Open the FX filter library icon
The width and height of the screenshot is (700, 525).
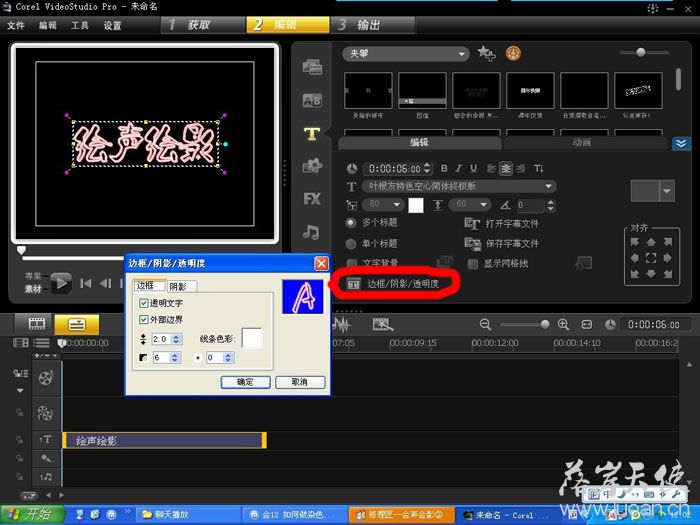coord(312,199)
